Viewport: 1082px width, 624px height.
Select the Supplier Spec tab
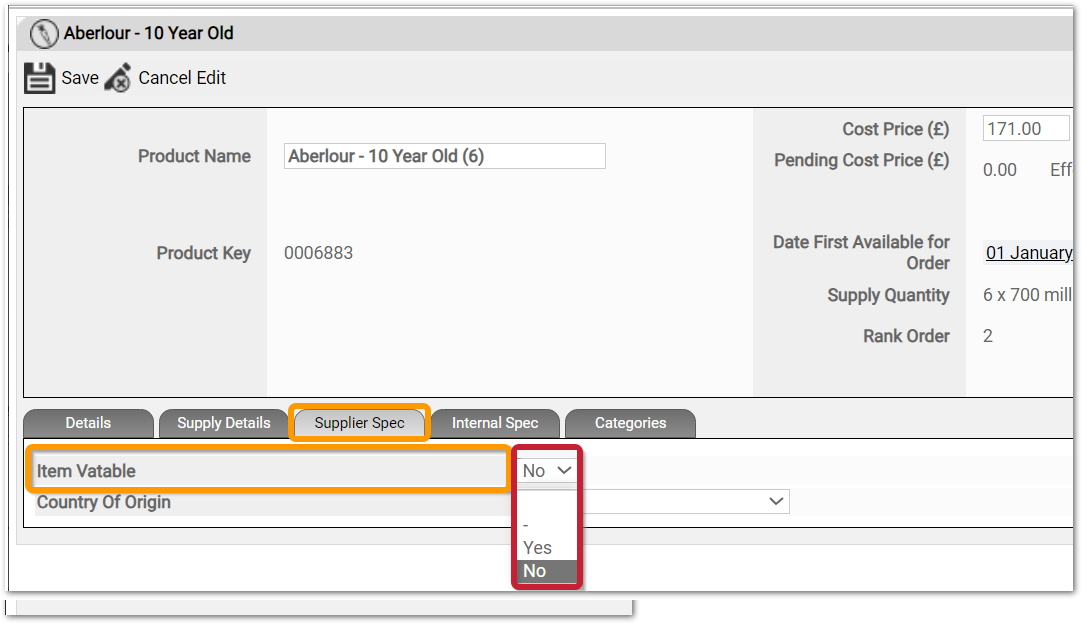pos(360,423)
